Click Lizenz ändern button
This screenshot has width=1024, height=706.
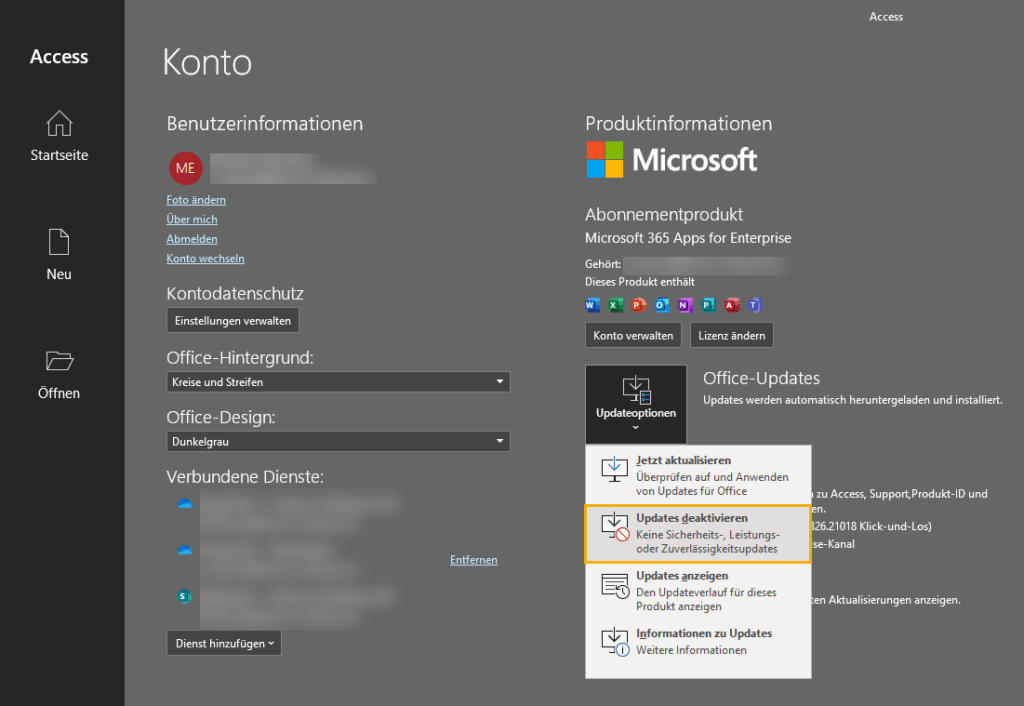click(731, 336)
